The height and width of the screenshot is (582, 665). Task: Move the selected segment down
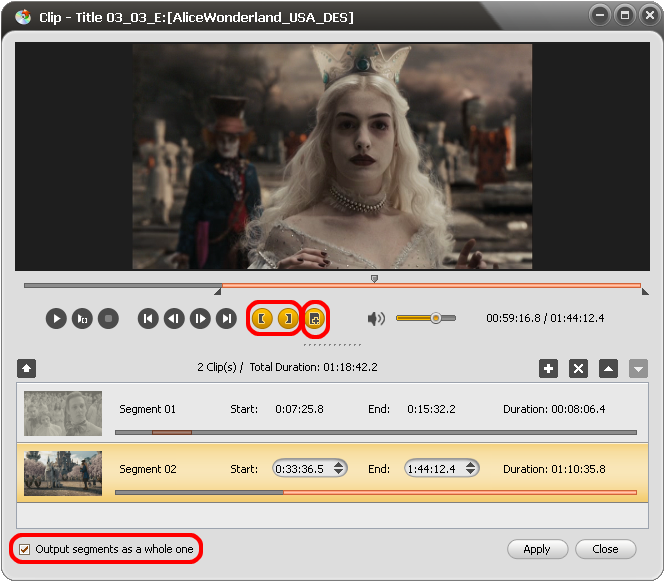pos(638,368)
